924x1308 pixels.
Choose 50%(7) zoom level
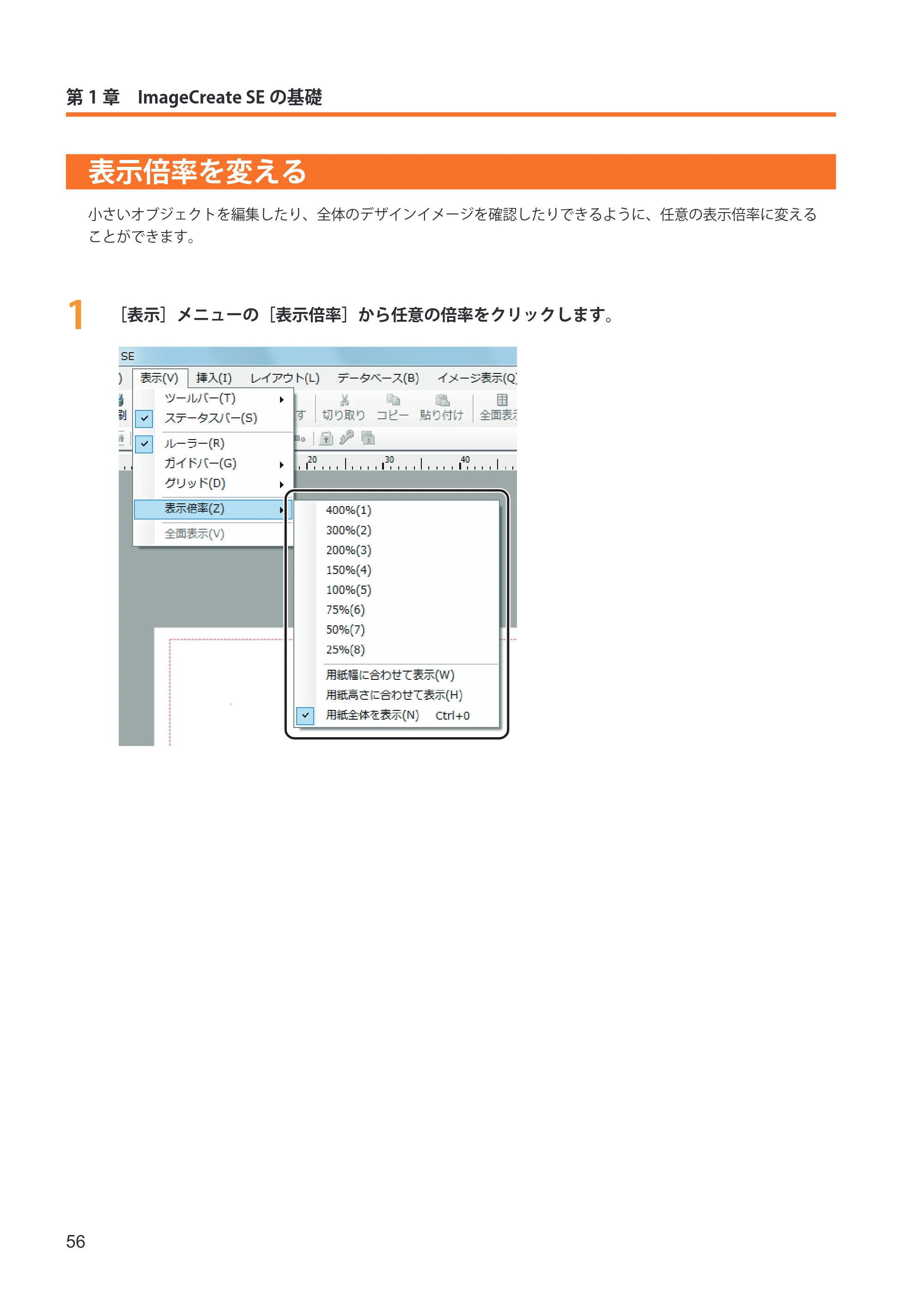point(397,630)
